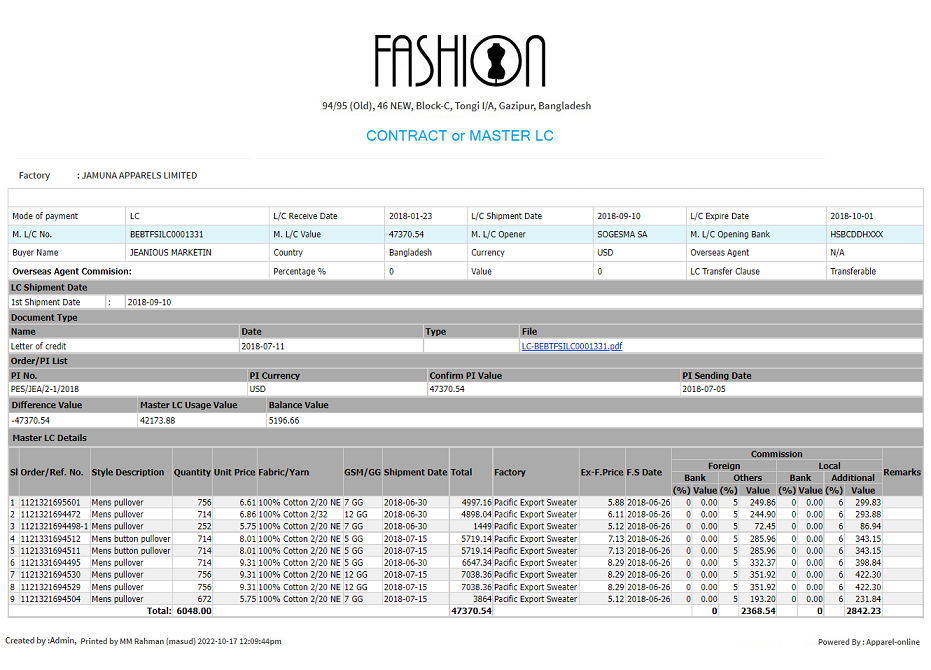931x670 pixels.
Task: Open the LC-BEBTFSILC0001331.pdf file link
Action: pos(571,346)
